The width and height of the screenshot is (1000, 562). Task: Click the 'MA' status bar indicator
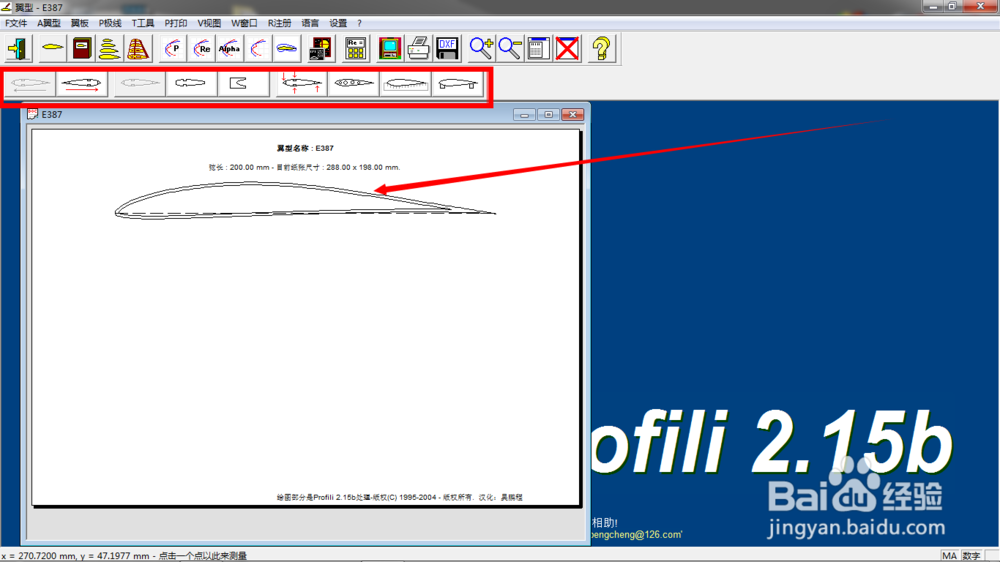pyautogui.click(x=949, y=556)
